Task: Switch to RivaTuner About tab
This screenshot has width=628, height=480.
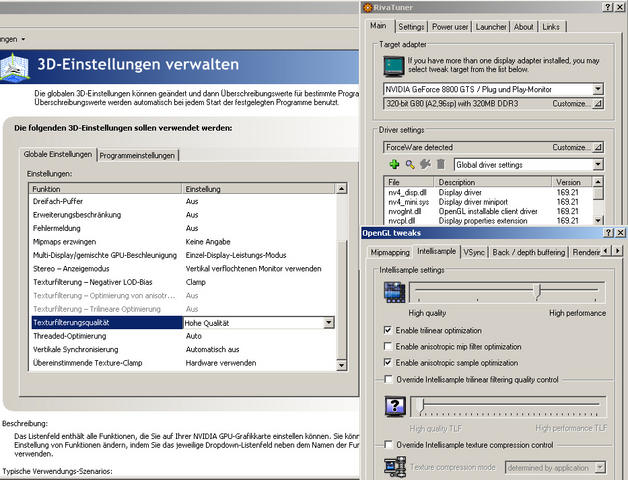Action: (x=523, y=27)
